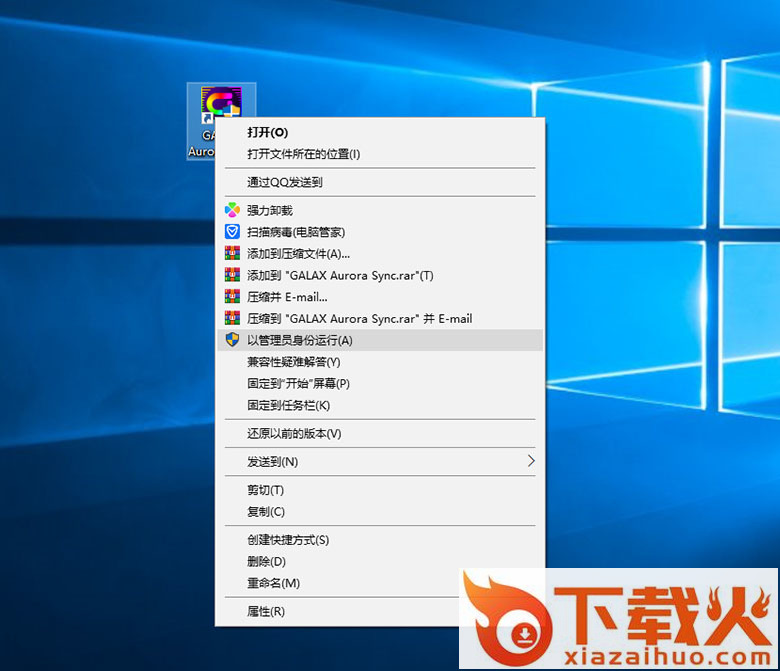Choose 打开文件所在的位置(I)
Image resolution: width=780 pixels, height=671 pixels.
(303, 154)
